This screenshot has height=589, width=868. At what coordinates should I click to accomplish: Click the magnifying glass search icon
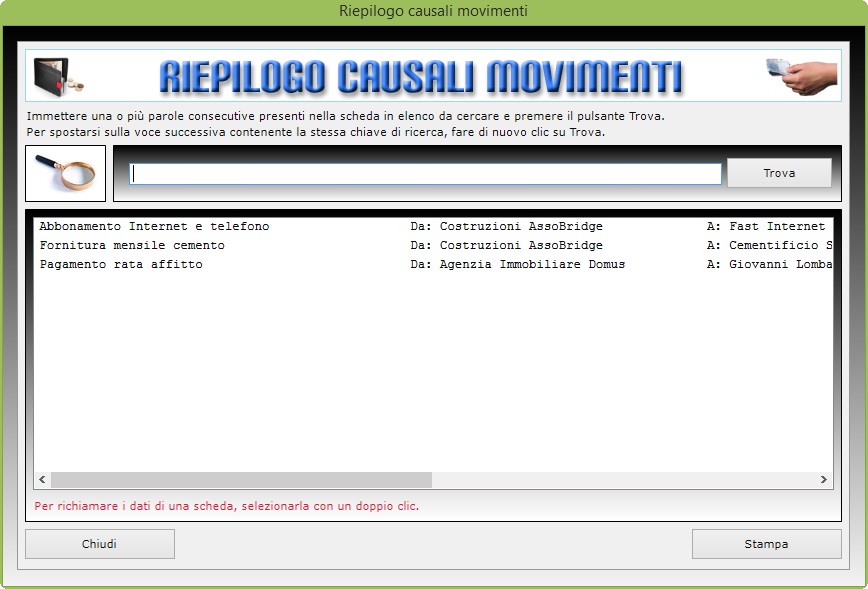click(65, 173)
